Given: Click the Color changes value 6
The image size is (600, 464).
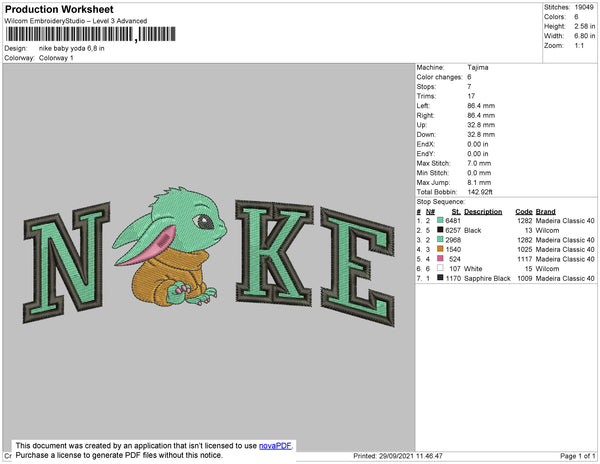Looking at the screenshot, I should click(x=469, y=77).
